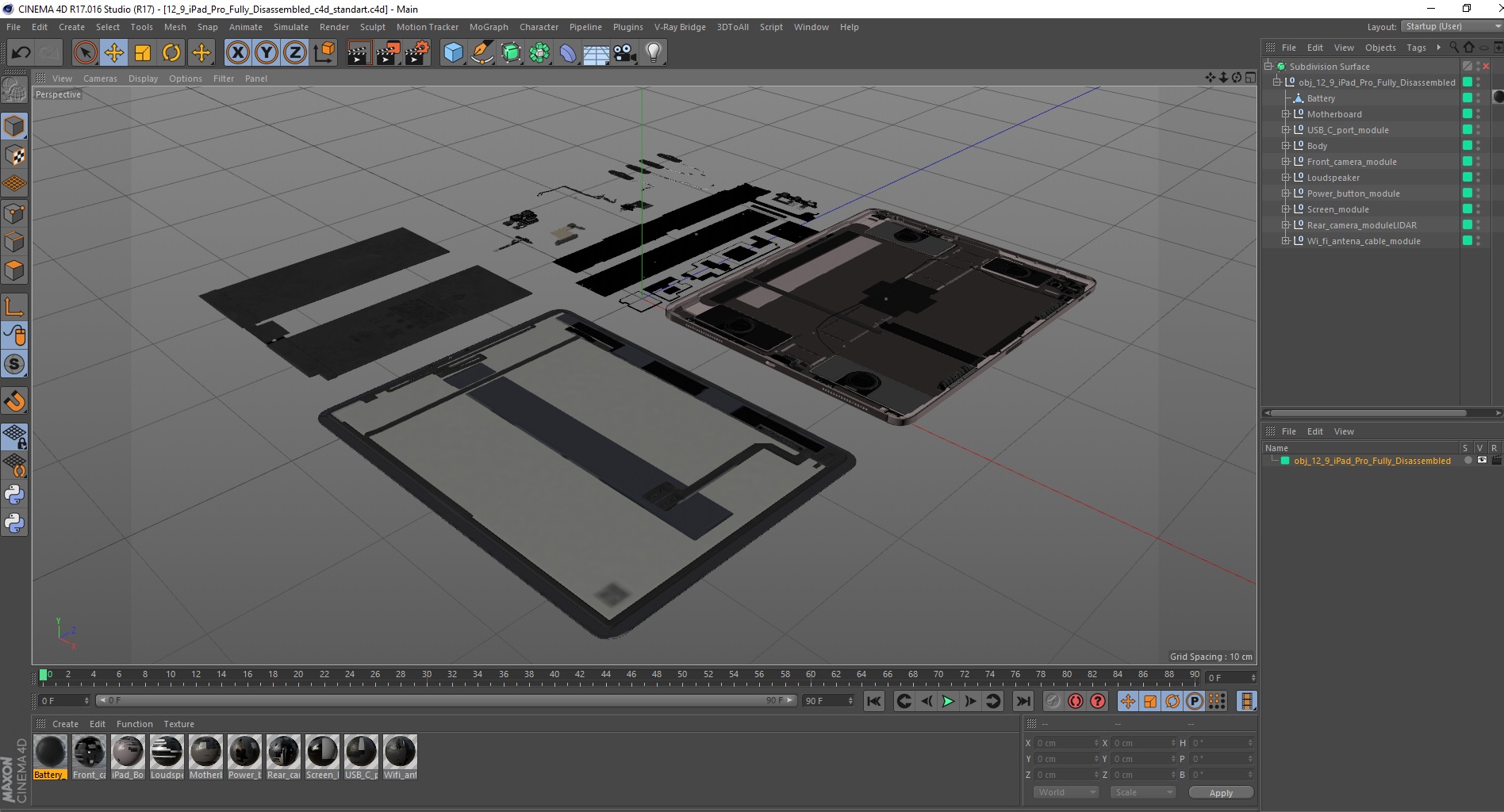
Task: Click Render View clapperboard icon
Action: click(359, 53)
